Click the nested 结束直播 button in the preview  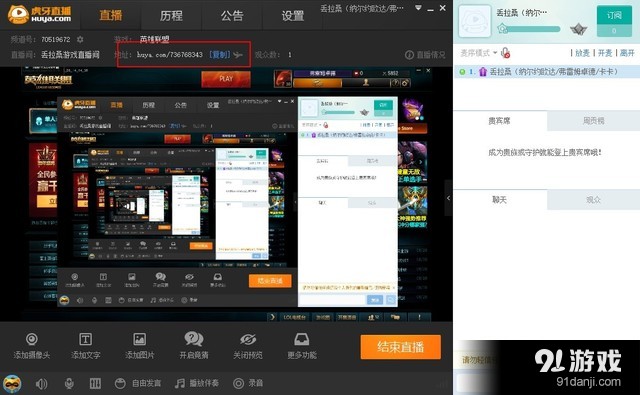pos(270,281)
